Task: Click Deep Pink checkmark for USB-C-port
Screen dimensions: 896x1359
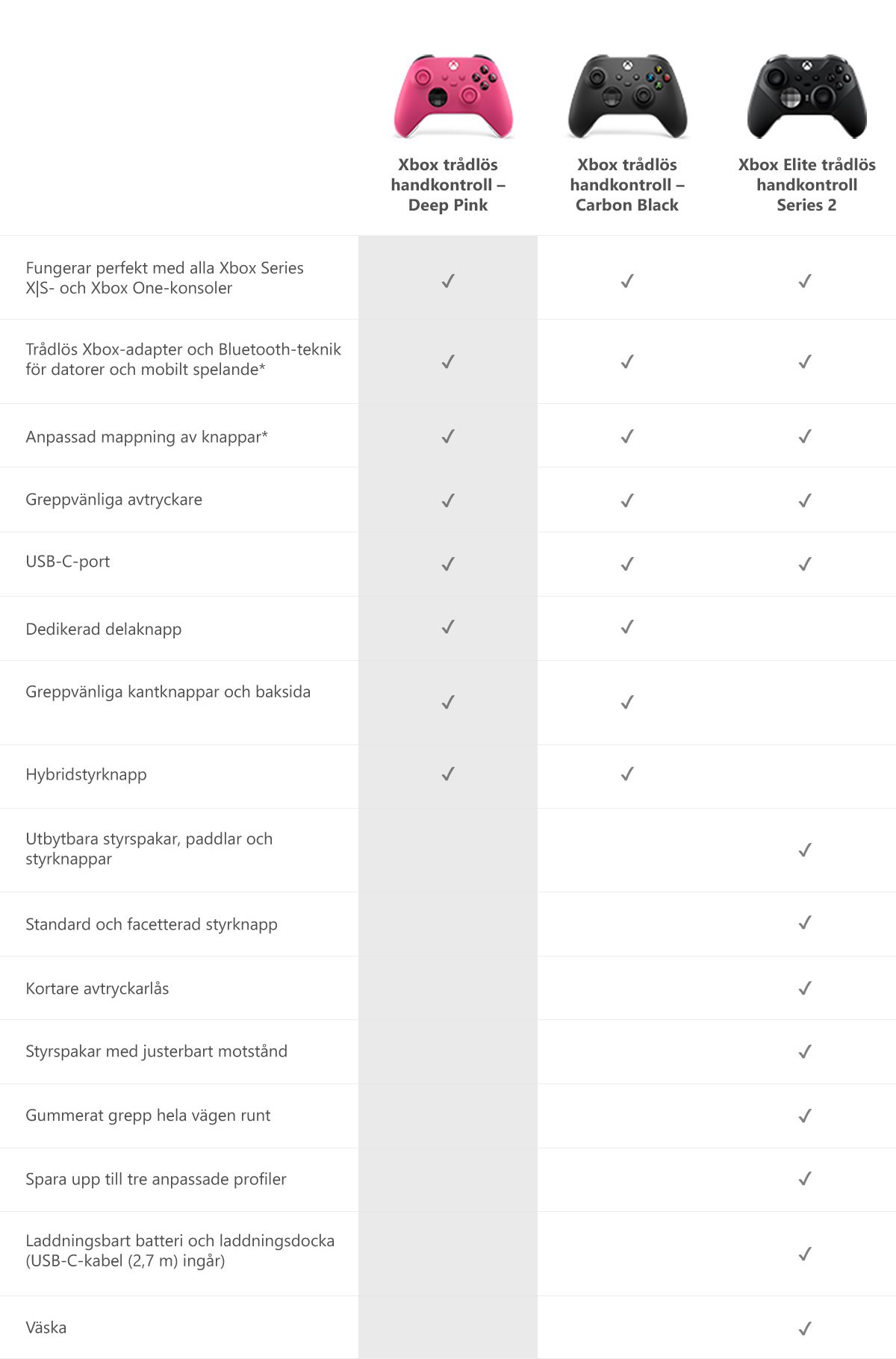Action: (x=448, y=564)
